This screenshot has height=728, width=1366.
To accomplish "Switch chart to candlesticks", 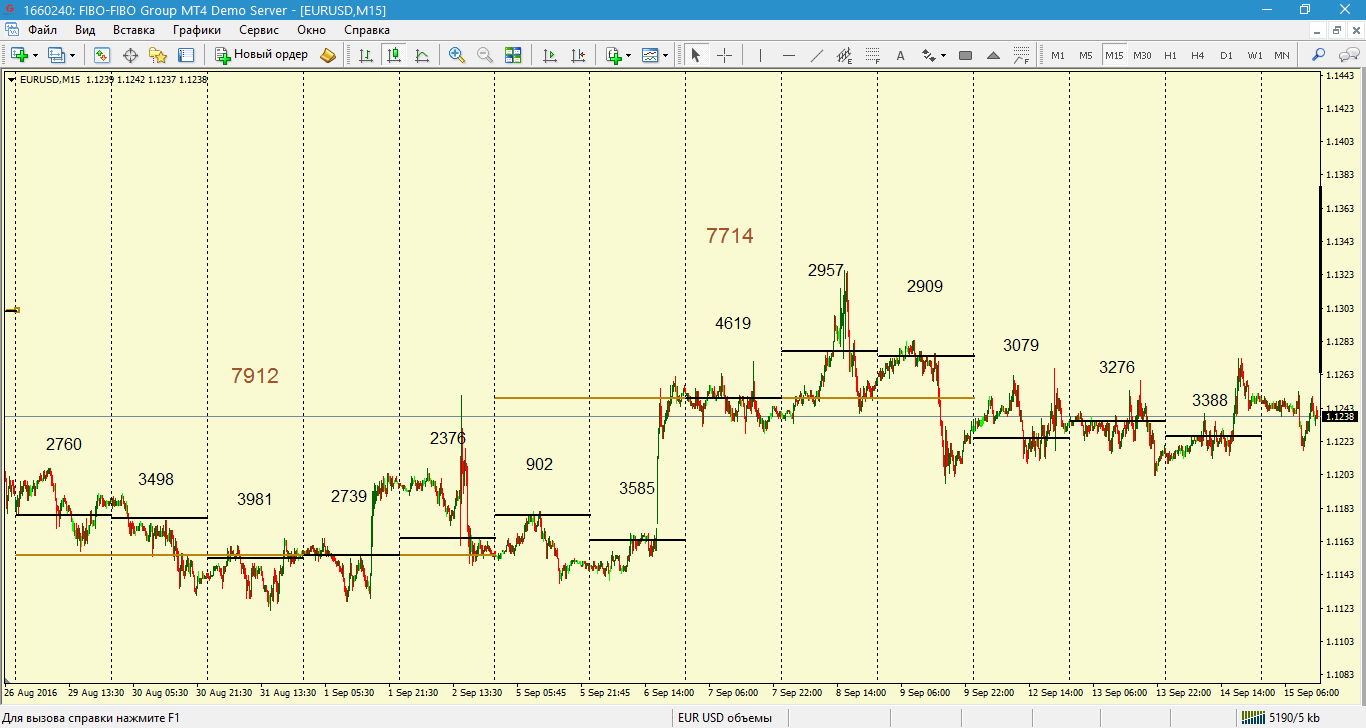I will tap(394, 55).
